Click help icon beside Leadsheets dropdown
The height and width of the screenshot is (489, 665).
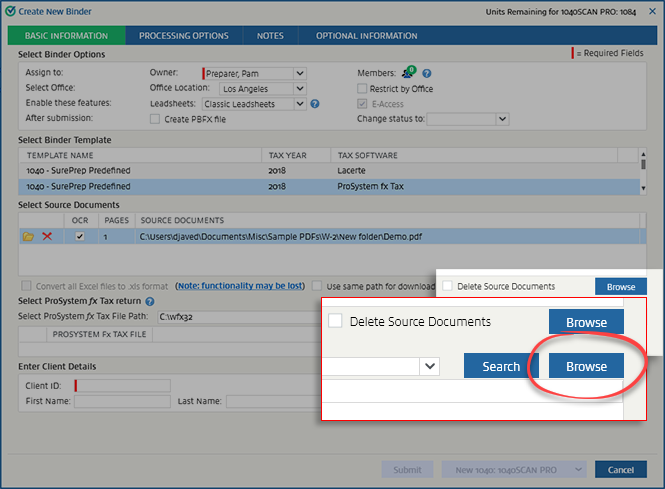[x=315, y=104]
